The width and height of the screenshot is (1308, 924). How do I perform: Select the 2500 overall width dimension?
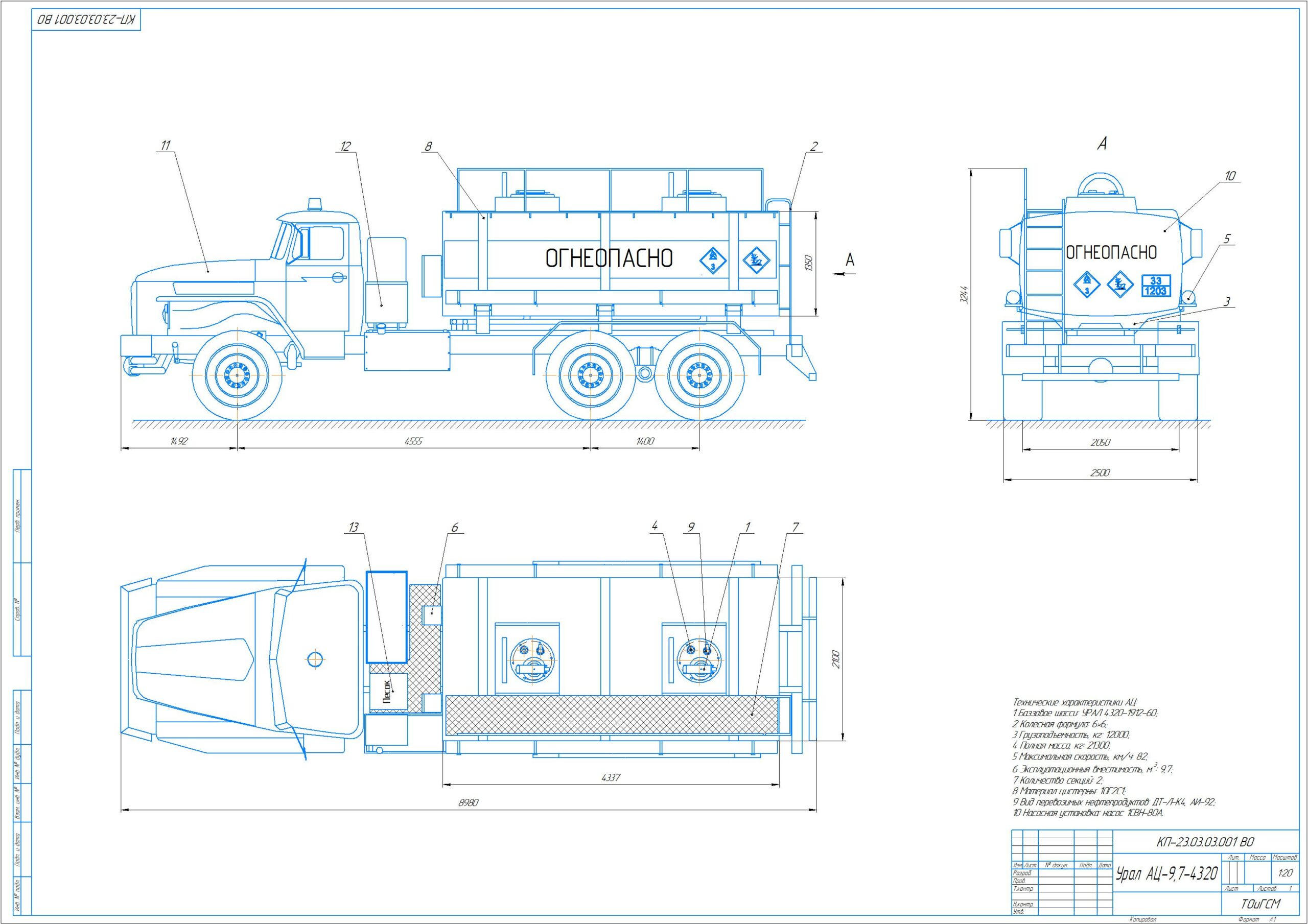(1100, 472)
